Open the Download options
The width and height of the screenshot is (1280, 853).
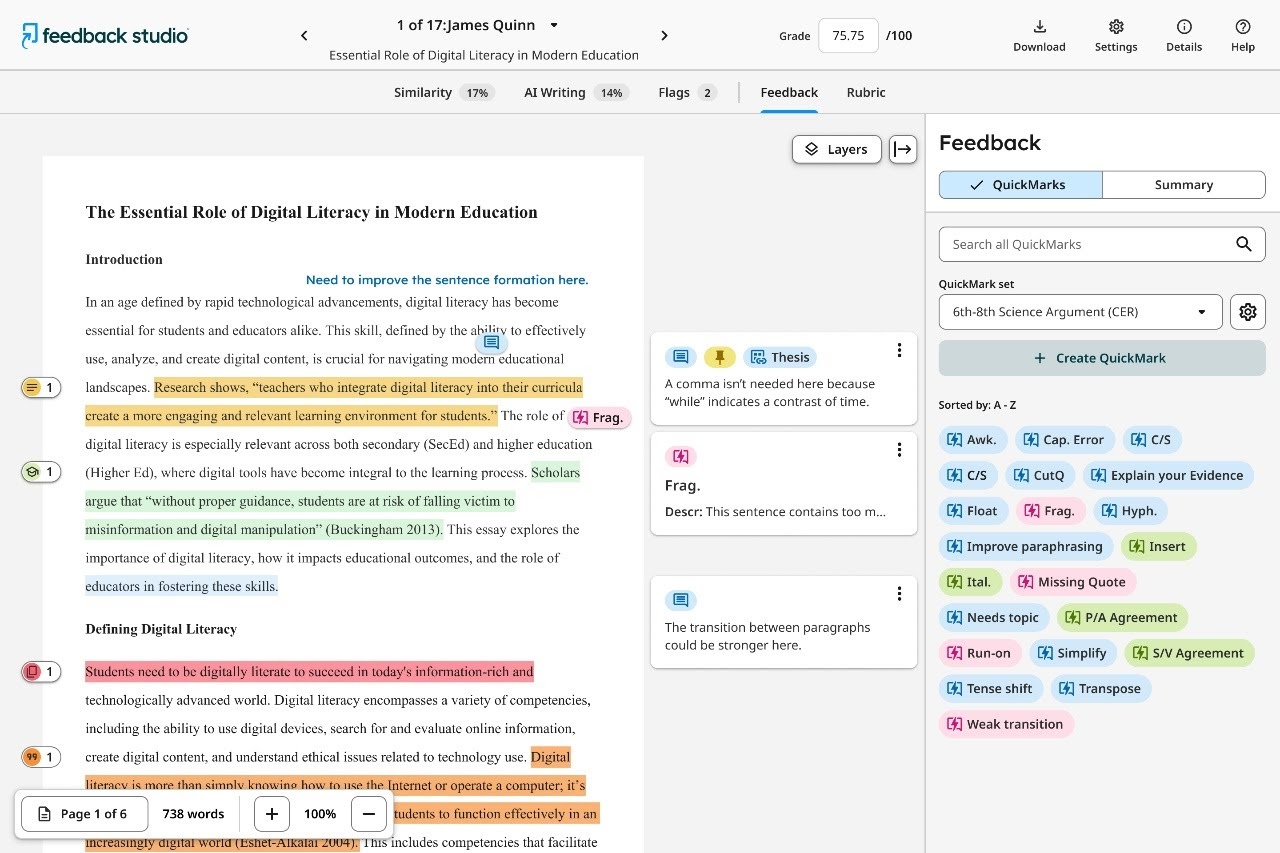pos(1039,36)
